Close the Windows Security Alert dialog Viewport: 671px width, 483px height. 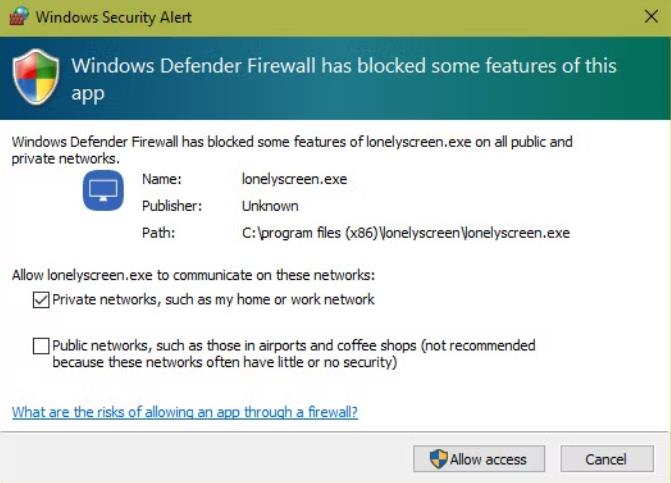(x=651, y=17)
